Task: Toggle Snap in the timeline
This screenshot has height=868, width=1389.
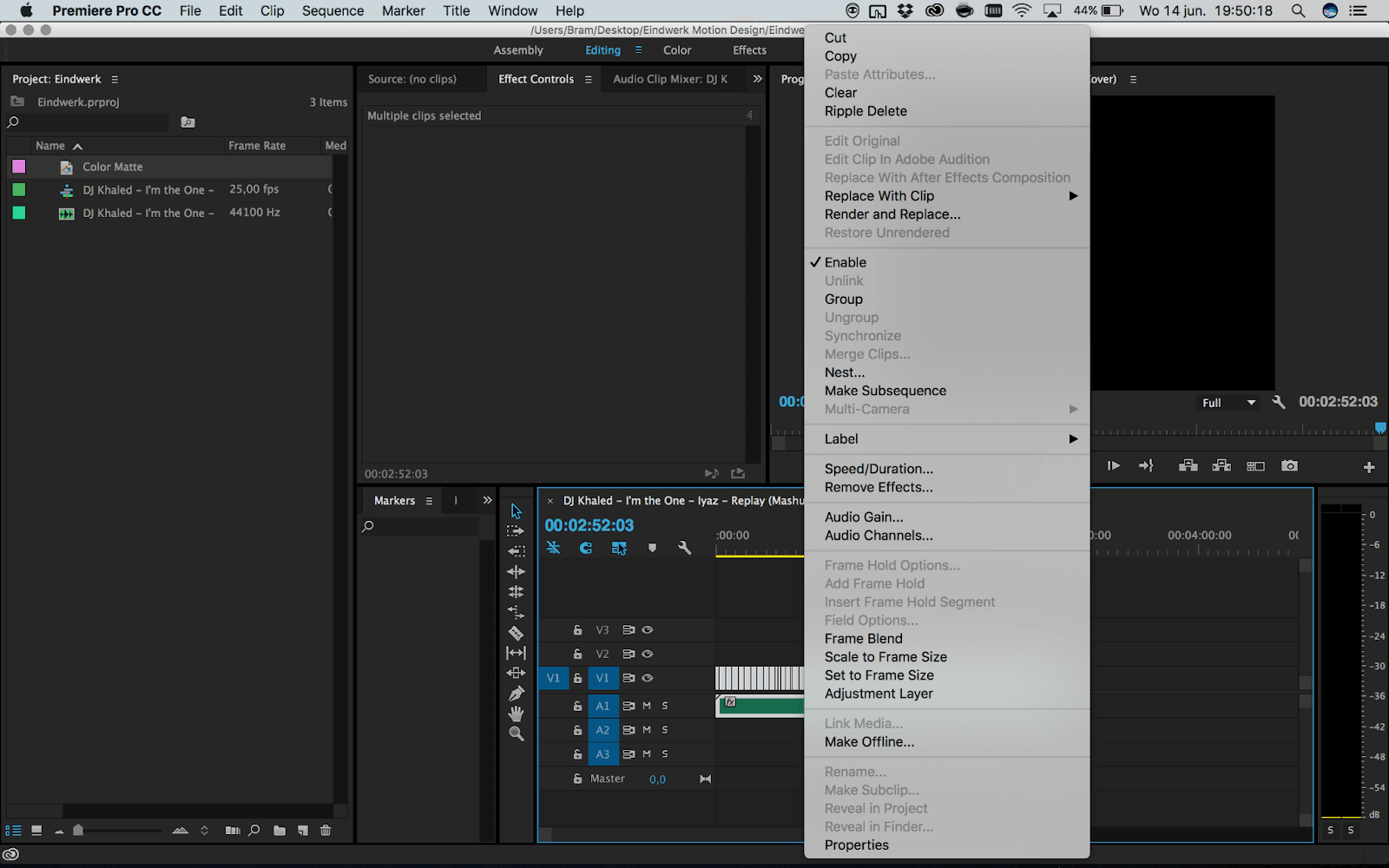Action: (585, 548)
